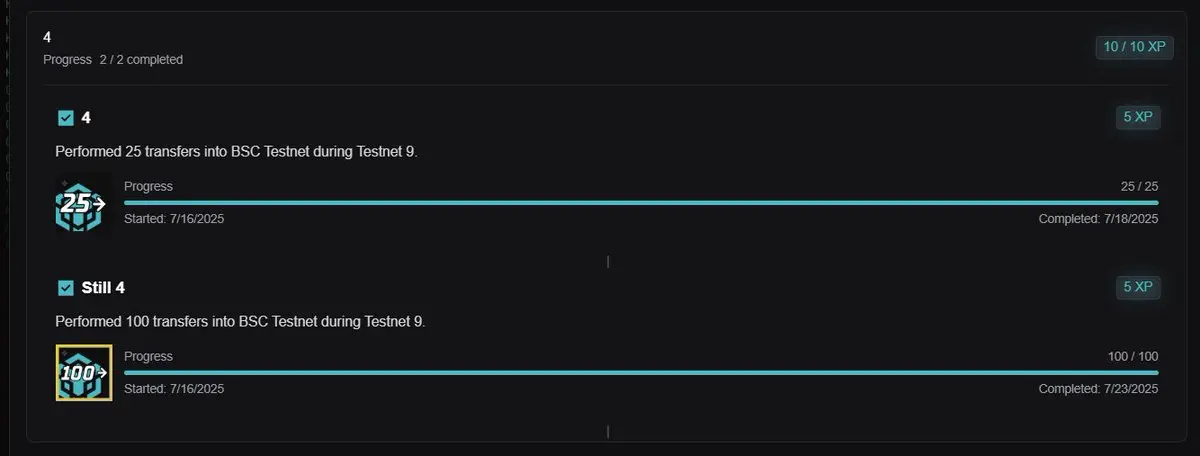Viewport: 1200px width, 456px height.
Task: Click the 5 XP badge for achievement "4"
Action: pyautogui.click(x=1138, y=117)
